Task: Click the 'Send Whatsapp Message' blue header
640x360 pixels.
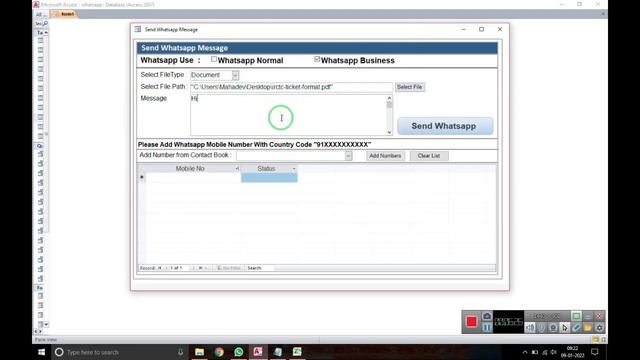Action: [317, 48]
